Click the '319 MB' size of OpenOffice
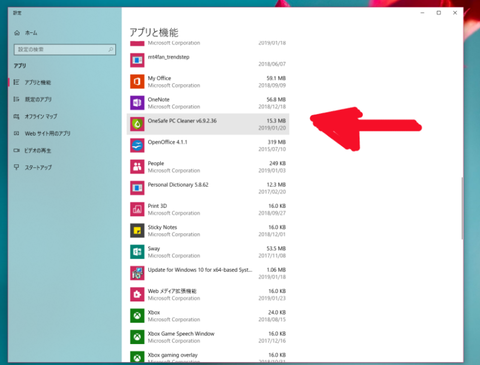The height and width of the screenshot is (365, 480). [x=277, y=142]
